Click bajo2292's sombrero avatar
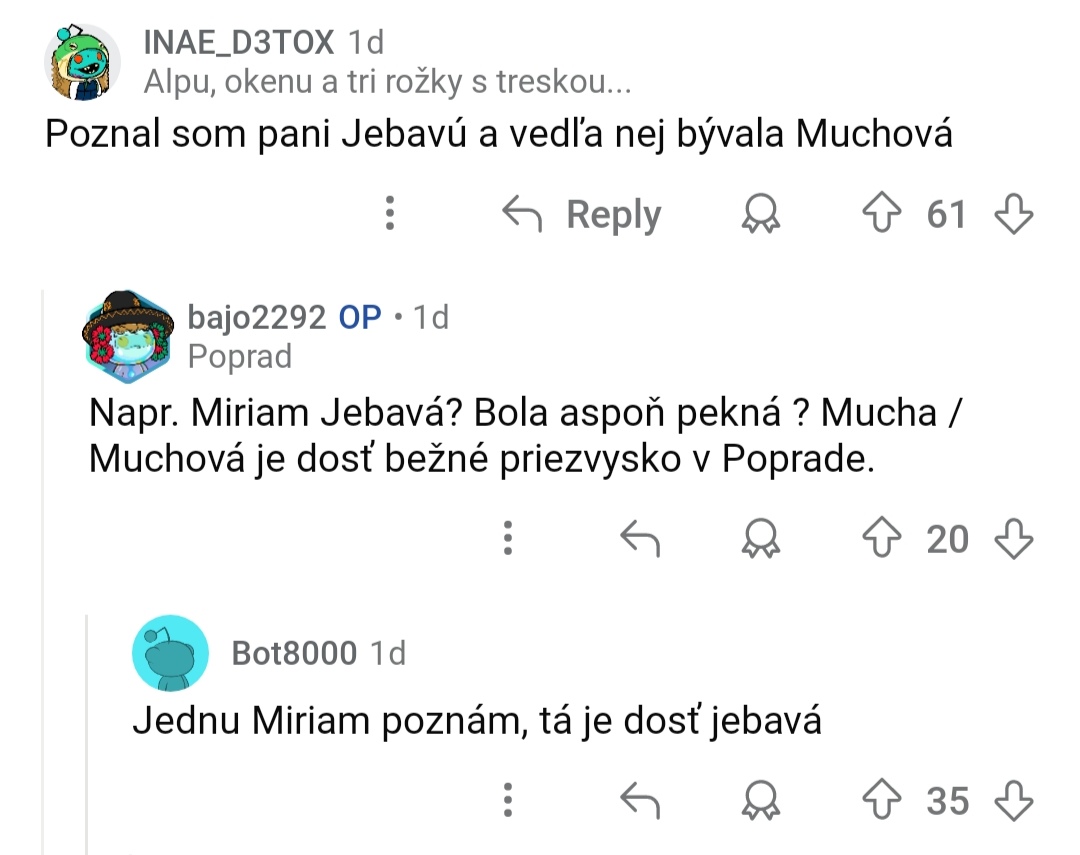This screenshot has height=855, width=1080. pyautogui.click(x=127, y=337)
